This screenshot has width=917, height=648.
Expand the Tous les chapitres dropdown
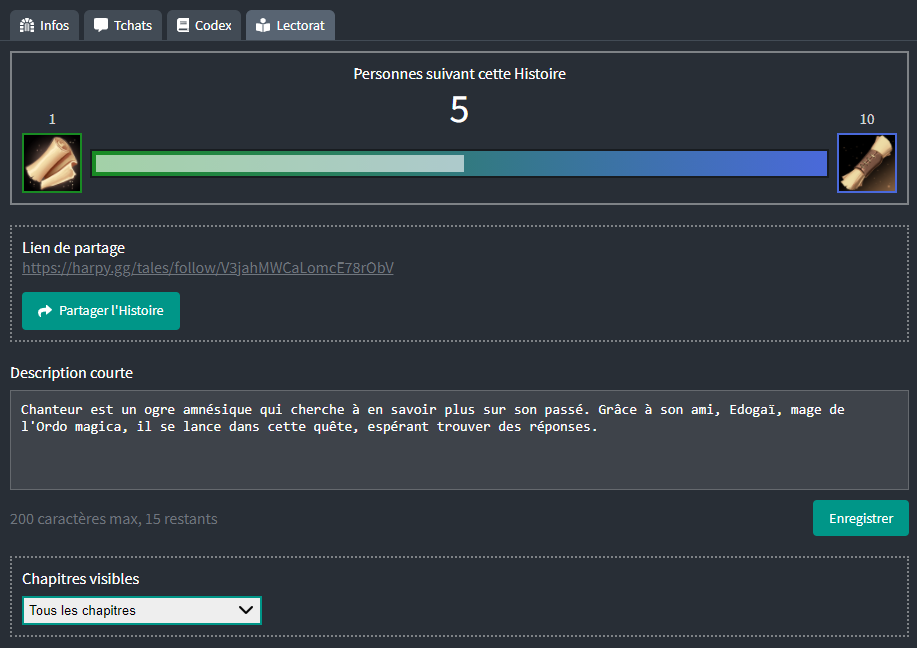point(141,610)
